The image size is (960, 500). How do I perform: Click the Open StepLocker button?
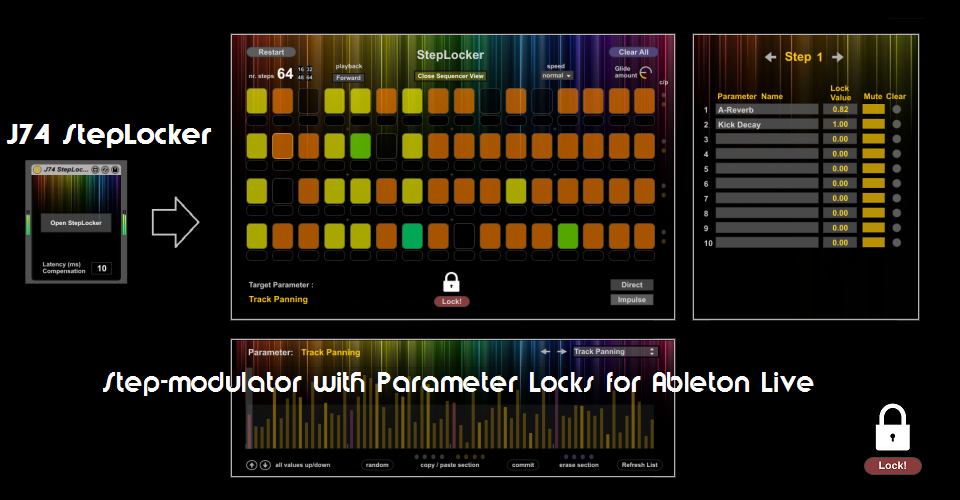(x=76, y=223)
